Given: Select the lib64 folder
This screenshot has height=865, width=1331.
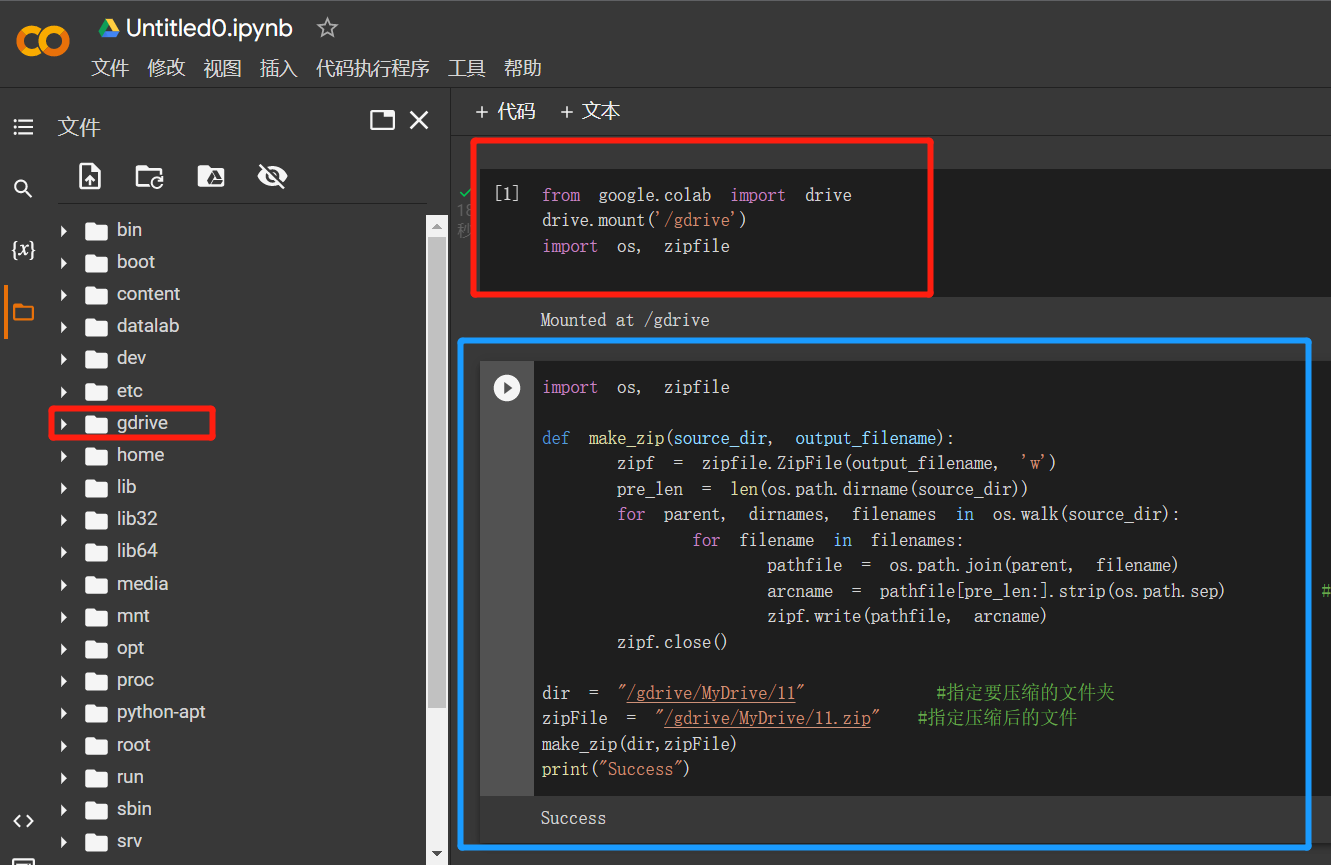Looking at the screenshot, I should [137, 551].
